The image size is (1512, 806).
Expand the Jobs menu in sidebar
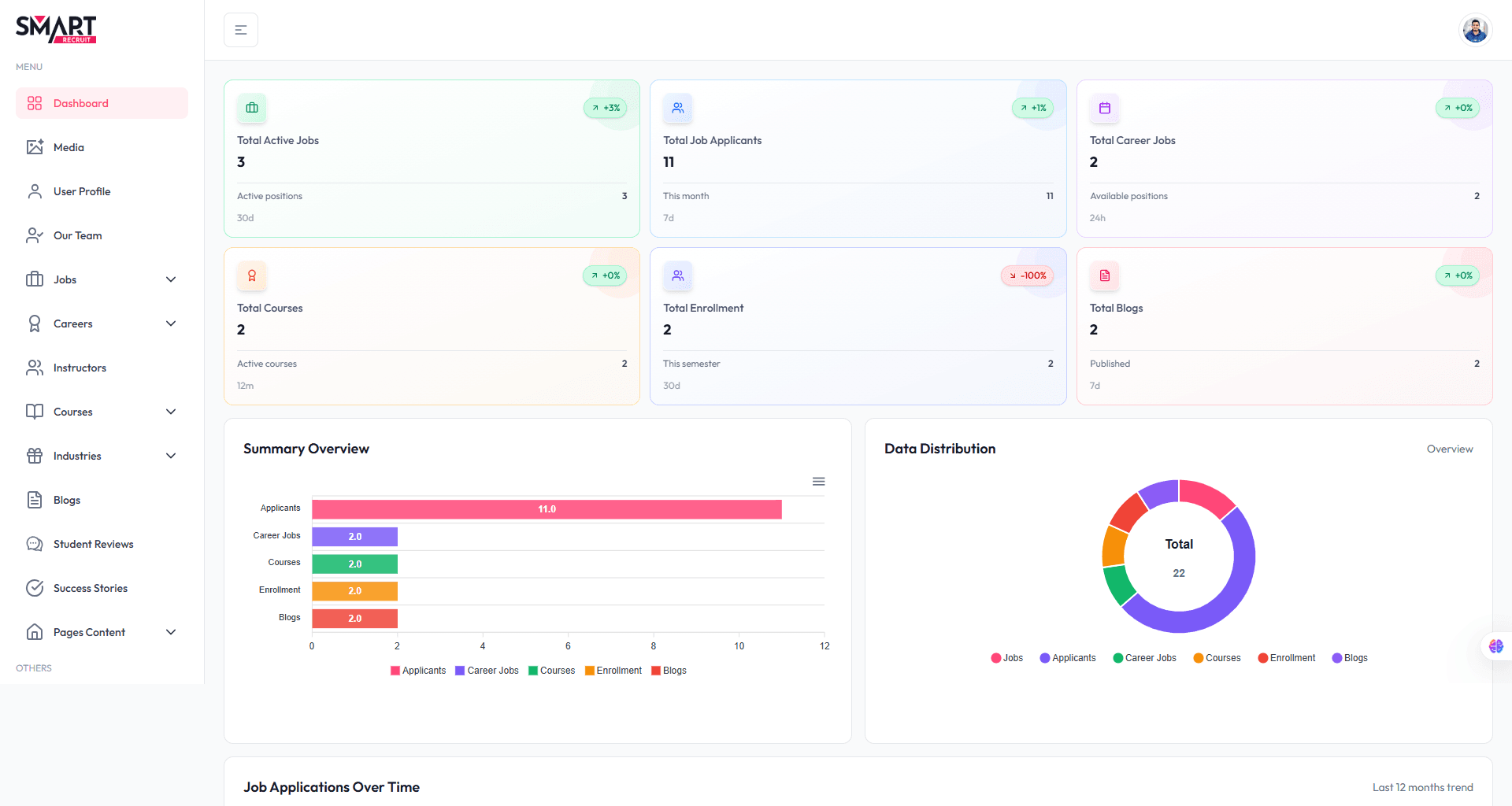171,279
